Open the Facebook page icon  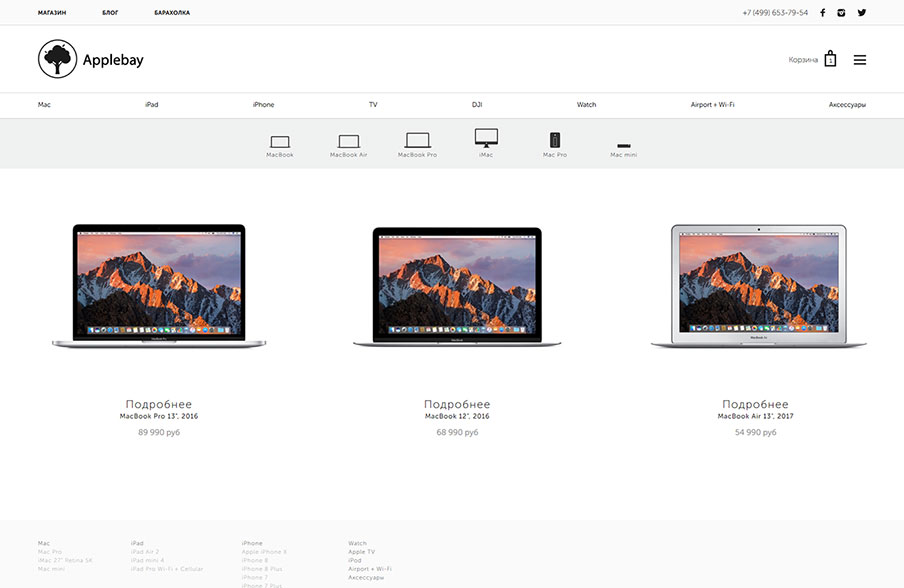coord(823,13)
